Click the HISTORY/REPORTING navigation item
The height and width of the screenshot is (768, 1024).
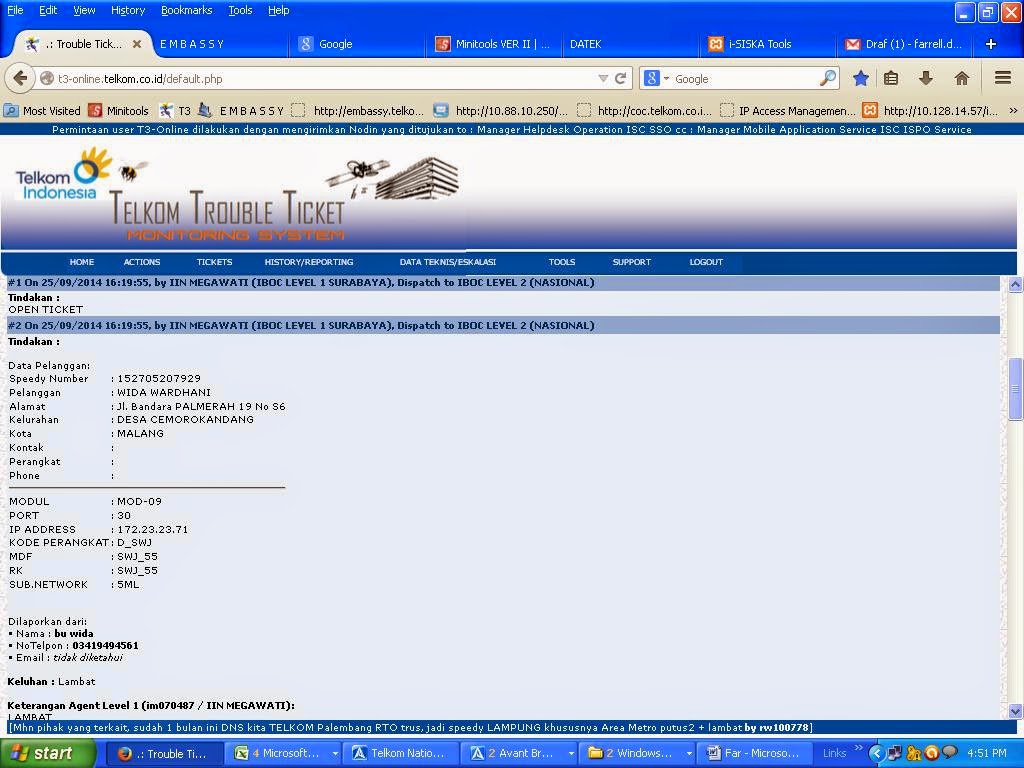click(x=309, y=262)
